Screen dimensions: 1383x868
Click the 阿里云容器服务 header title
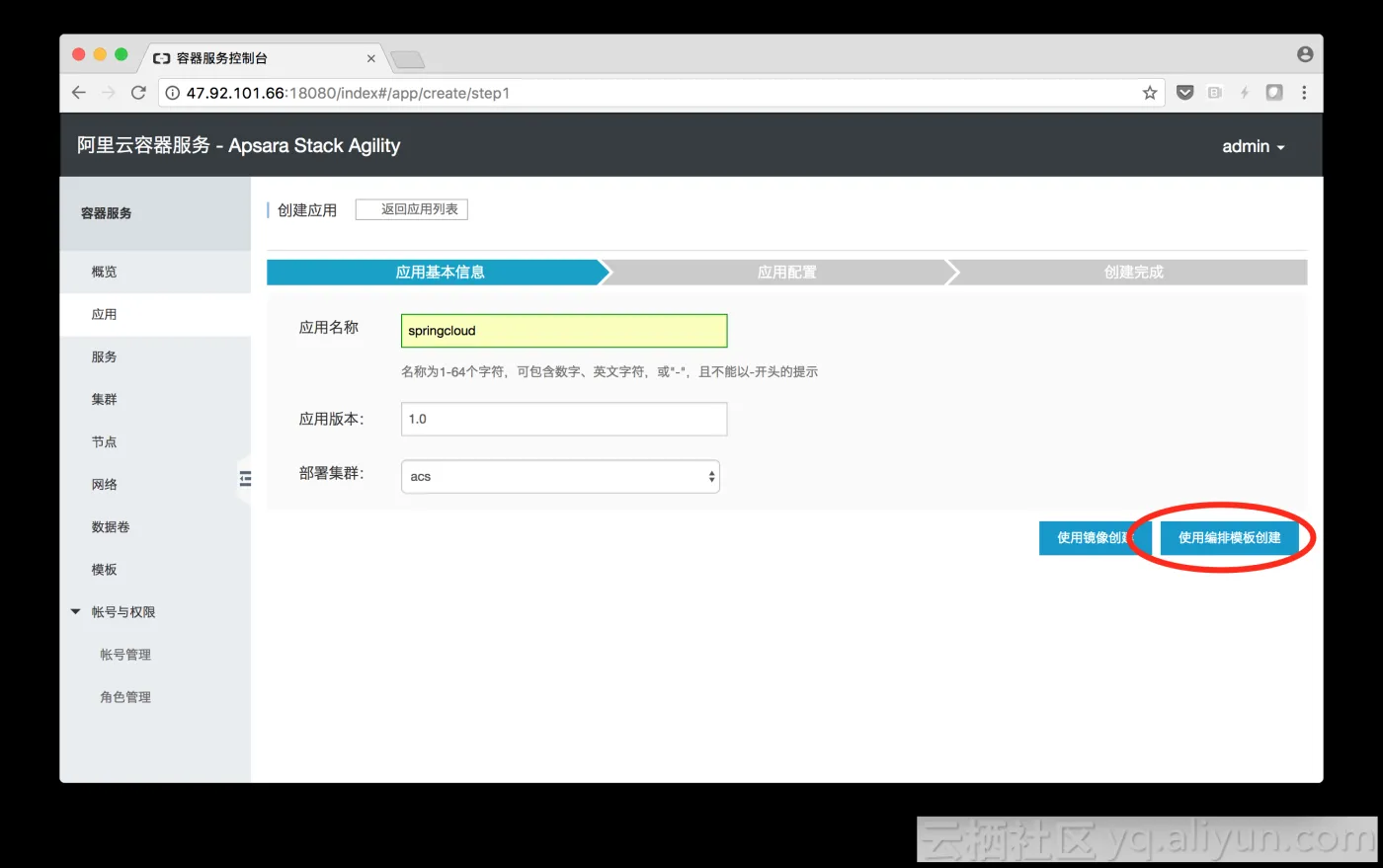(x=239, y=145)
